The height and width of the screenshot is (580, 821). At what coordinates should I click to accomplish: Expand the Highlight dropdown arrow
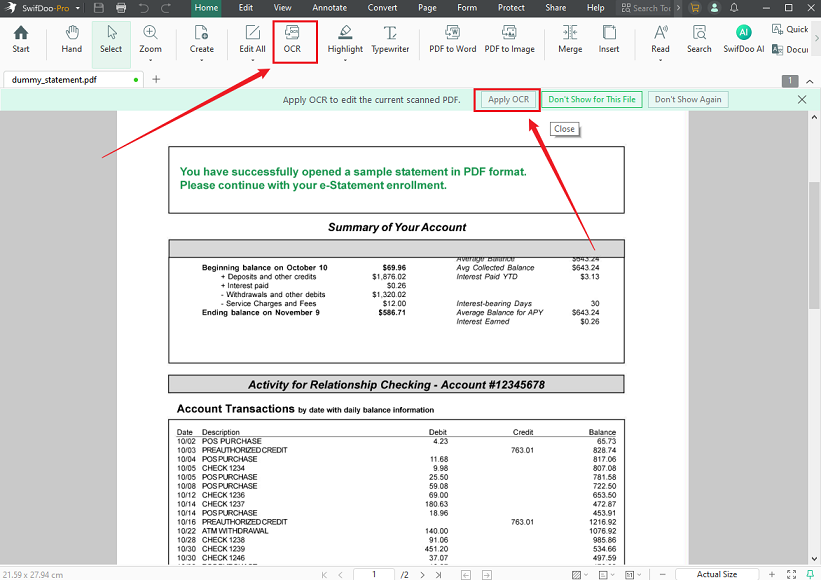[x=345, y=60]
